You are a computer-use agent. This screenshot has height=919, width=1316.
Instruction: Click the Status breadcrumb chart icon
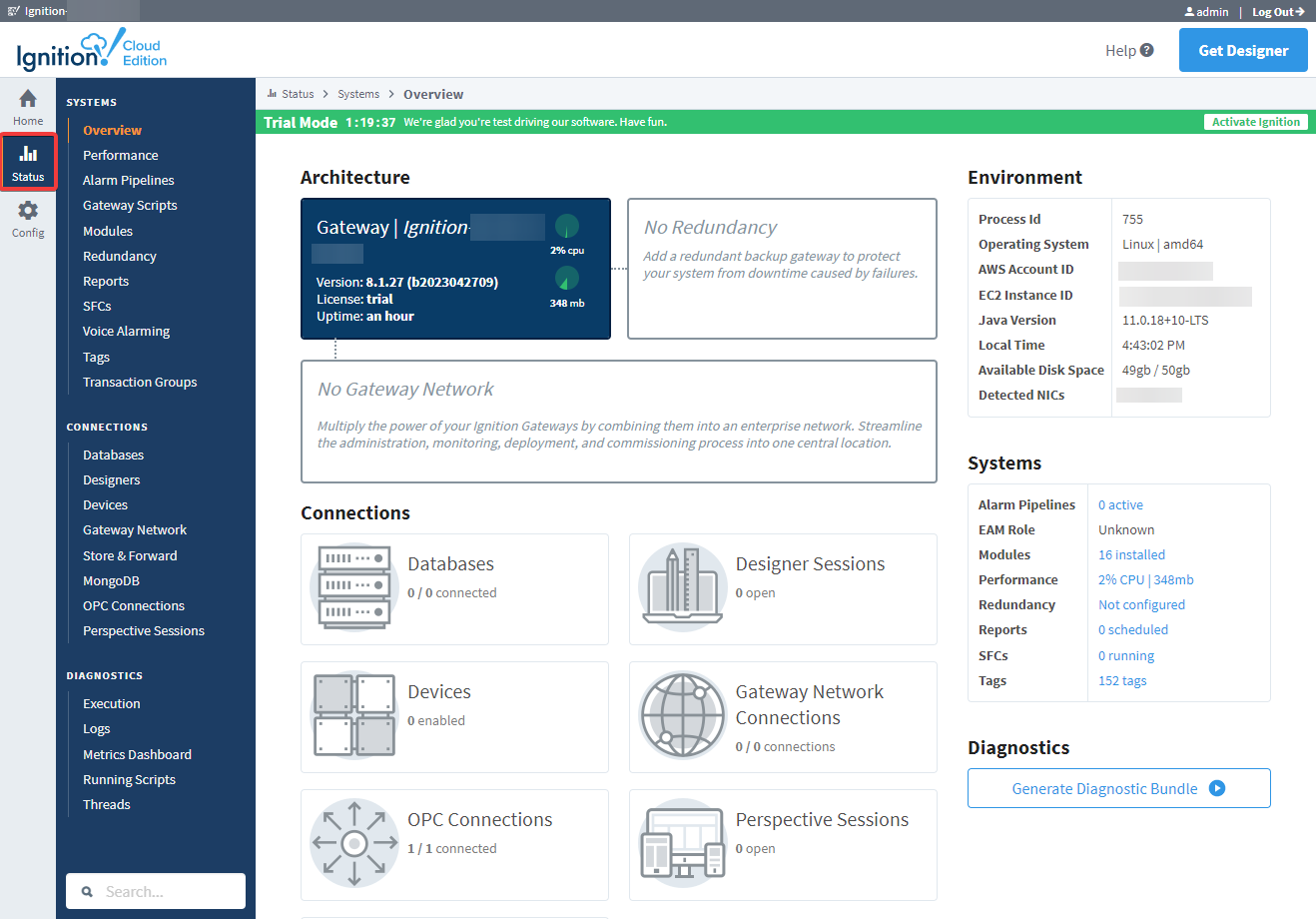pos(272,94)
